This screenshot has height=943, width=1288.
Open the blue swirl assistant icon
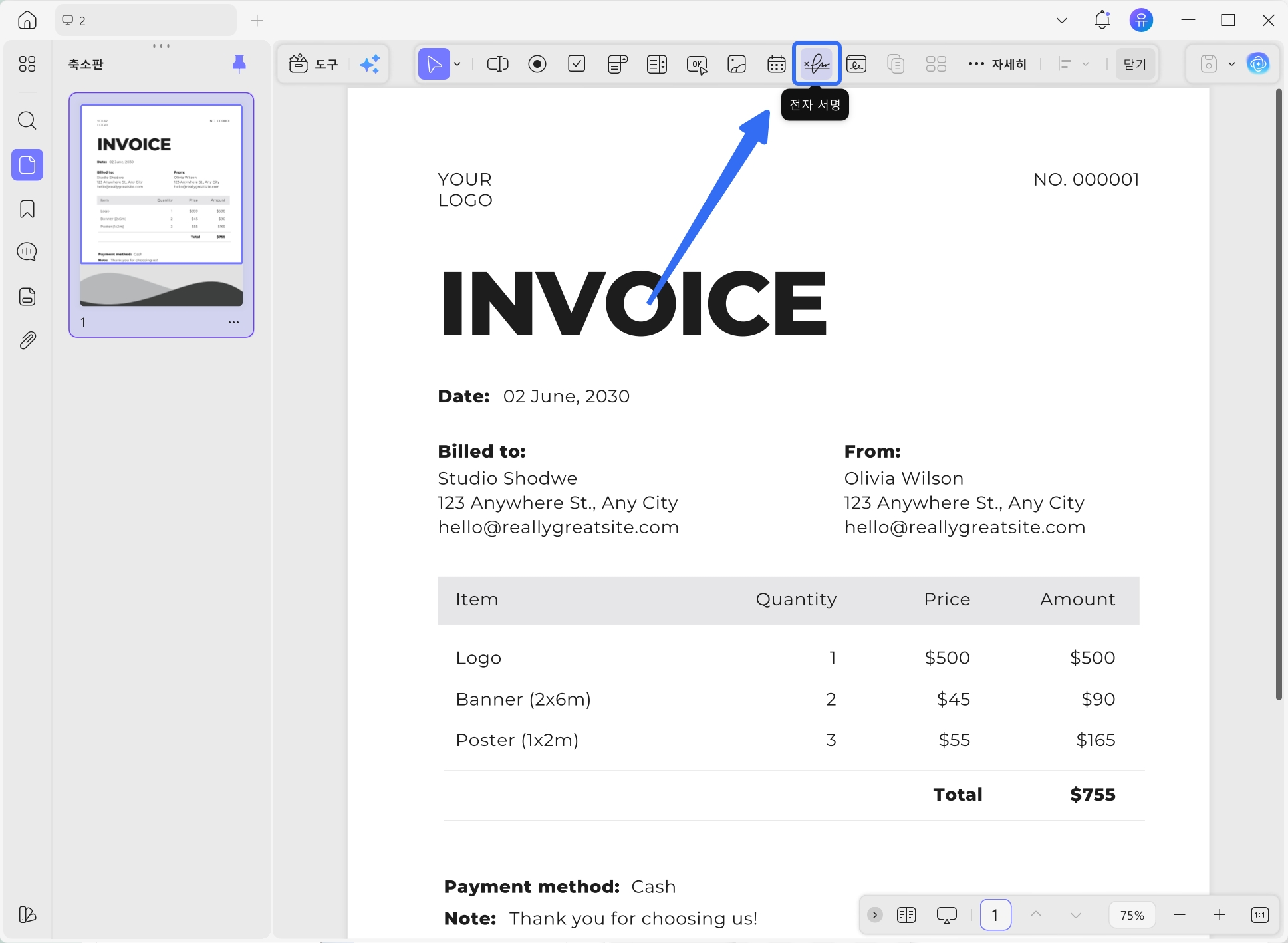tap(1258, 64)
